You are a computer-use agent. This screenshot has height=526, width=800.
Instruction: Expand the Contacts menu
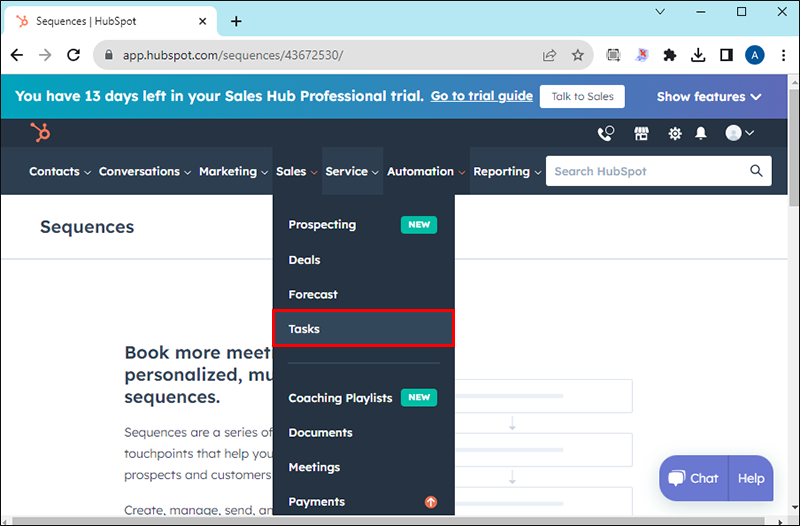pos(60,171)
